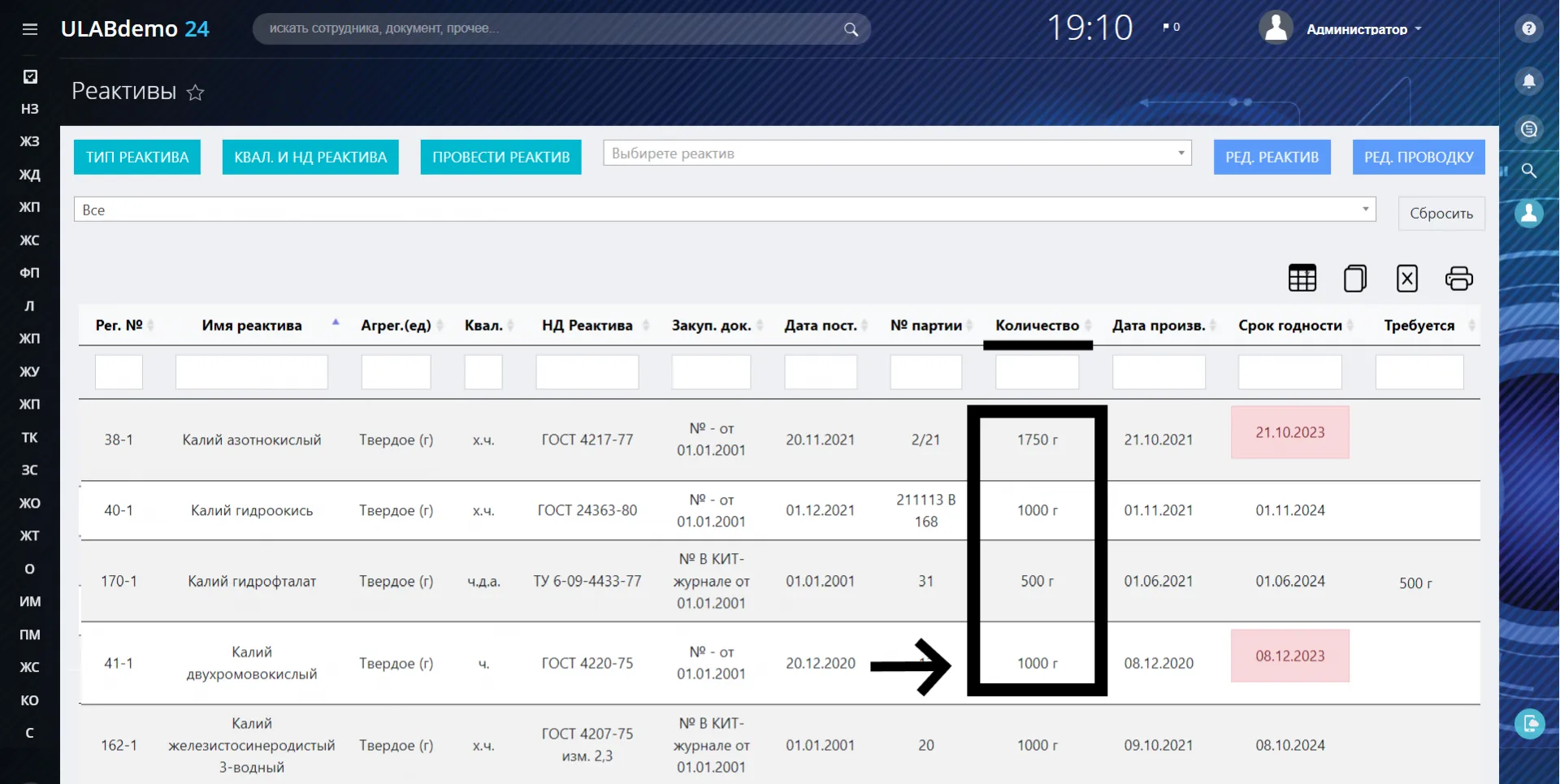This screenshot has width=1560, height=784.
Task: Copy table data with copy icon
Action: [1354, 278]
